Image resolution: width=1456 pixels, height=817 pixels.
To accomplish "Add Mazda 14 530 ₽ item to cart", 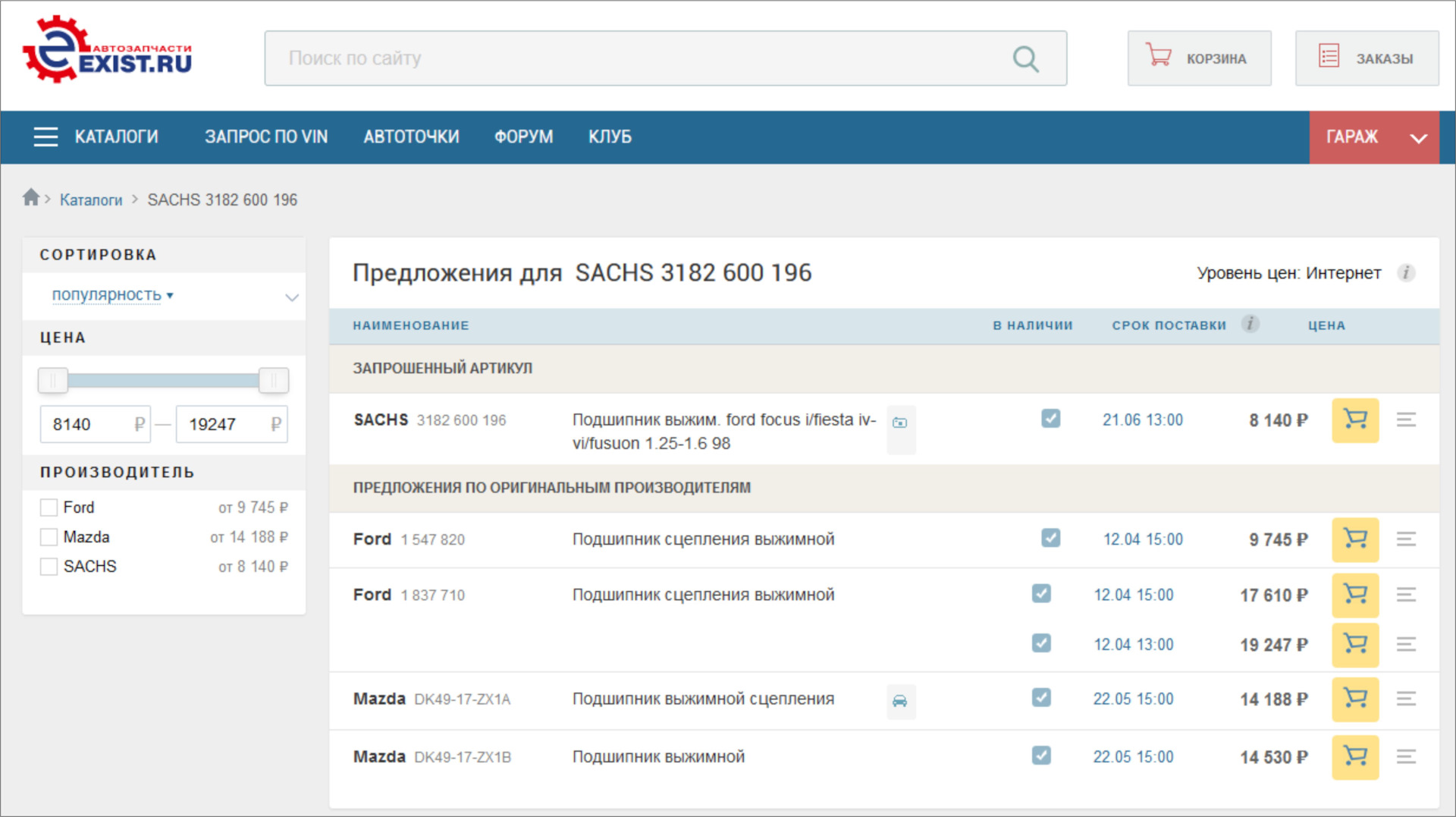I will click(1355, 756).
